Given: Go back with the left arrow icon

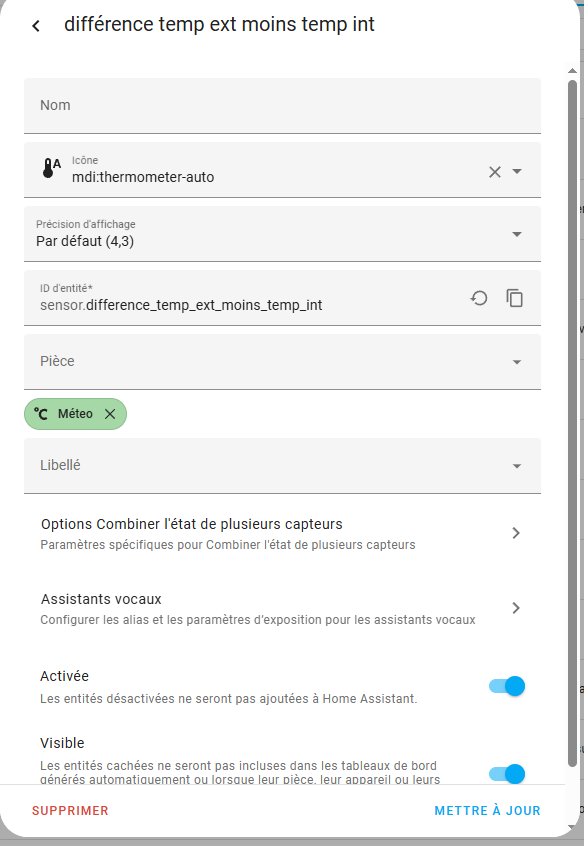Looking at the screenshot, I should tap(36, 25).
